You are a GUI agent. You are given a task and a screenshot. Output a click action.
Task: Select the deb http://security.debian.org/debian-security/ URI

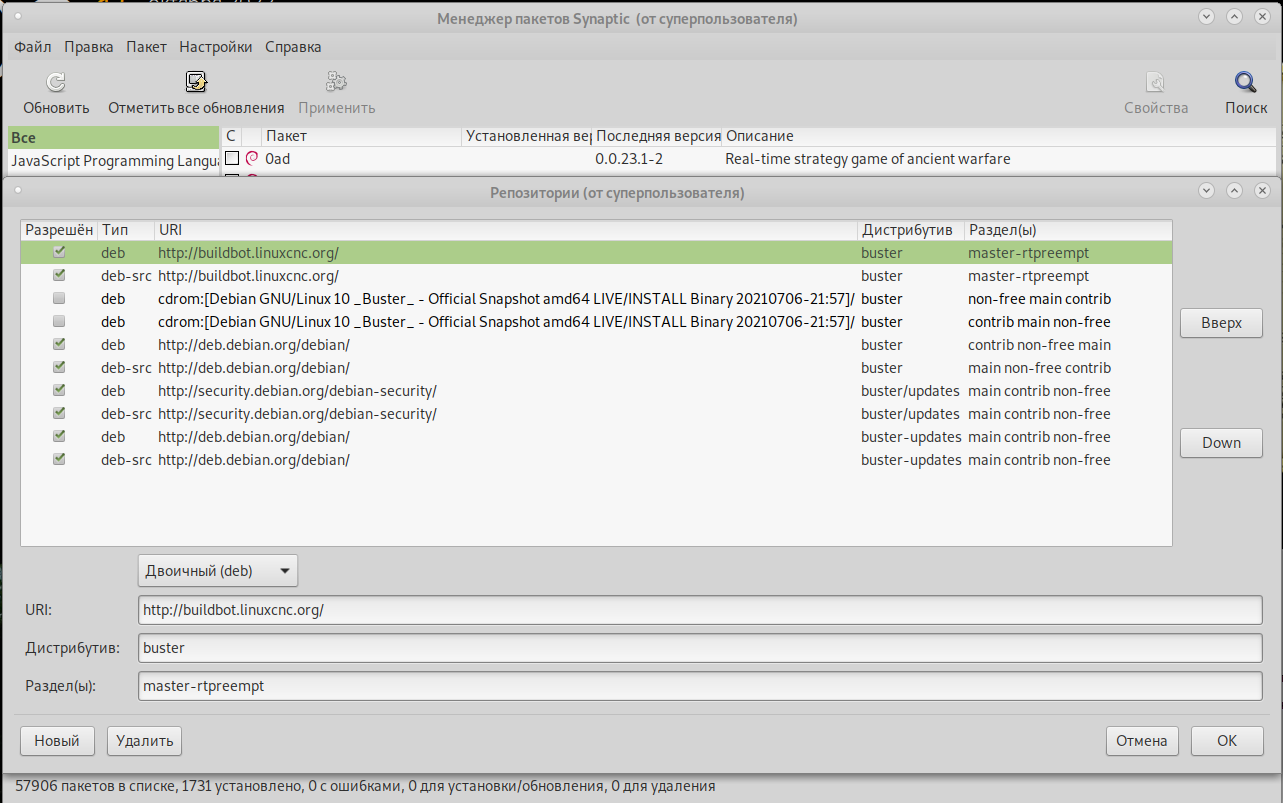297,390
